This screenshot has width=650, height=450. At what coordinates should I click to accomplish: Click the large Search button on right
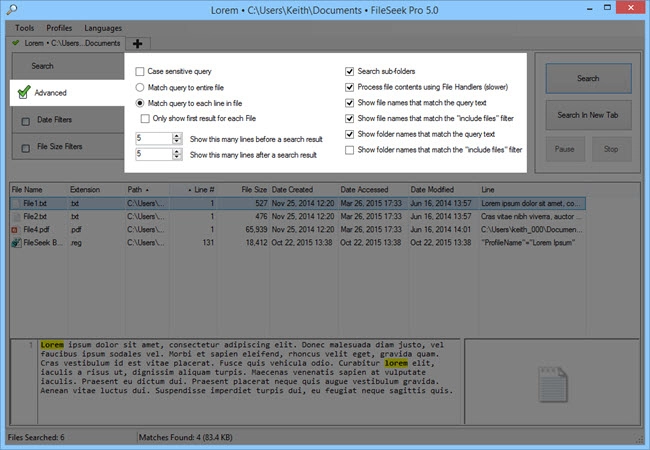(588, 78)
